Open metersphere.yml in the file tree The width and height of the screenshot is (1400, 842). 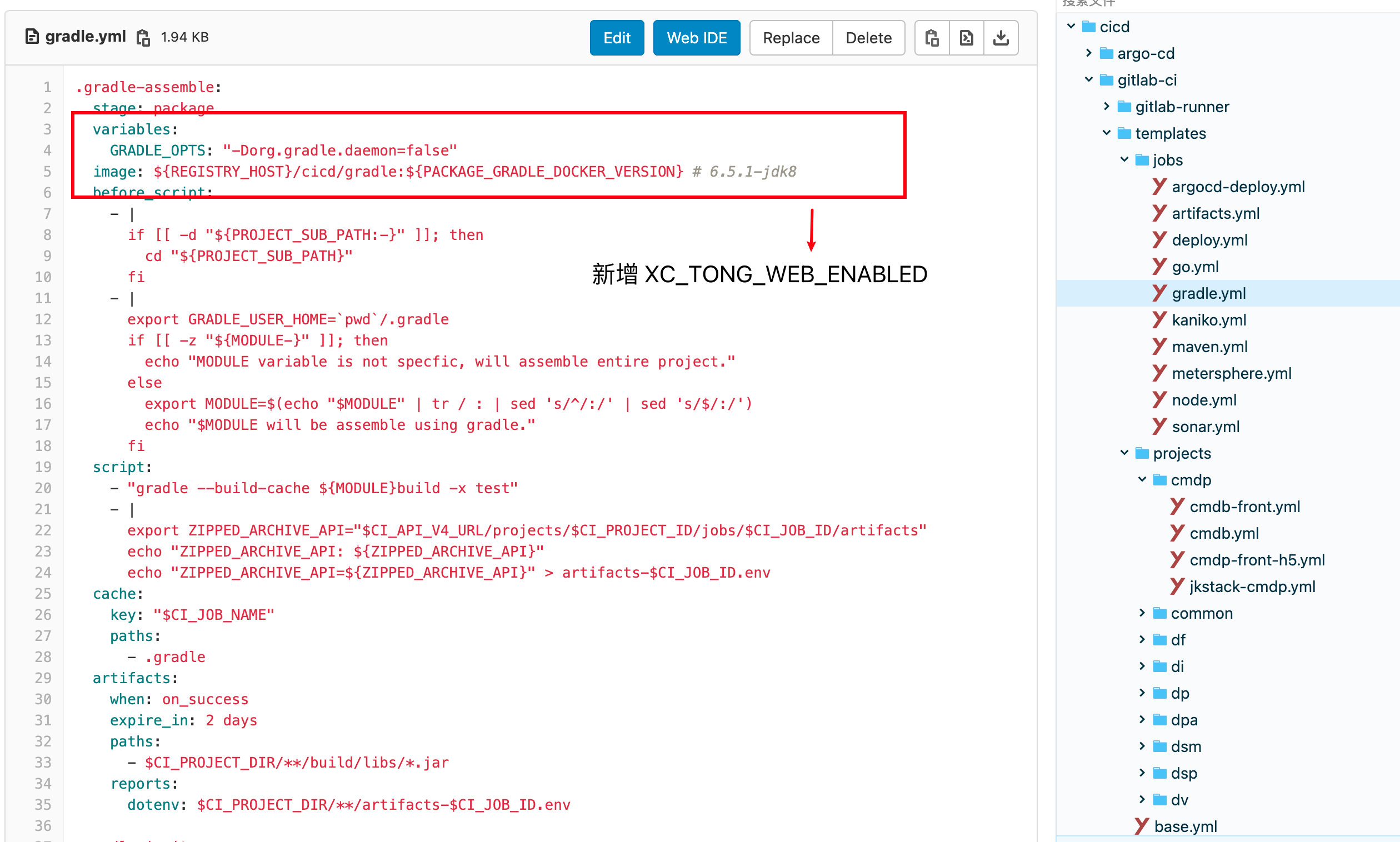(x=1232, y=373)
